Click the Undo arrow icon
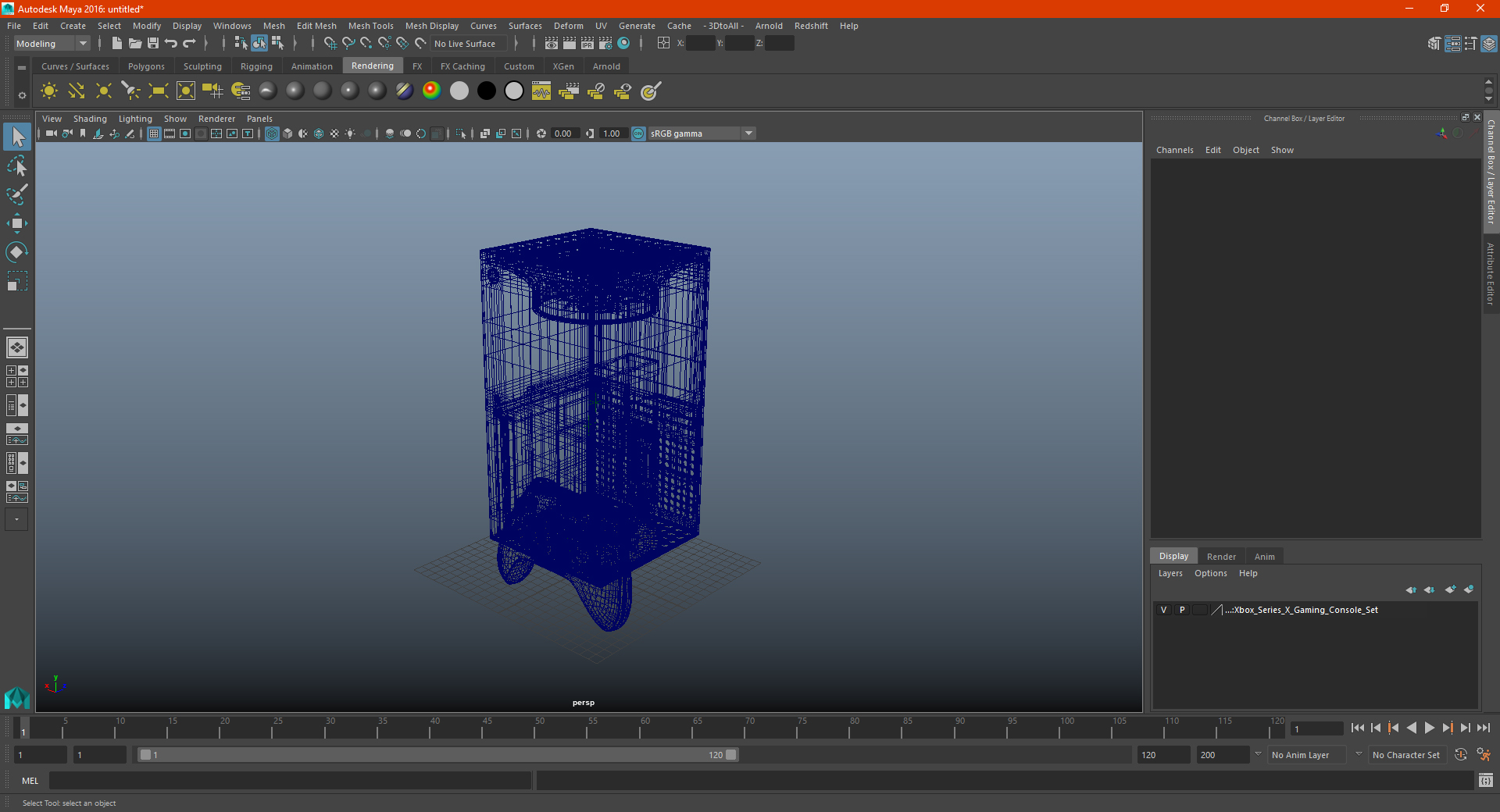Screen dimensions: 1500x812 [171, 44]
